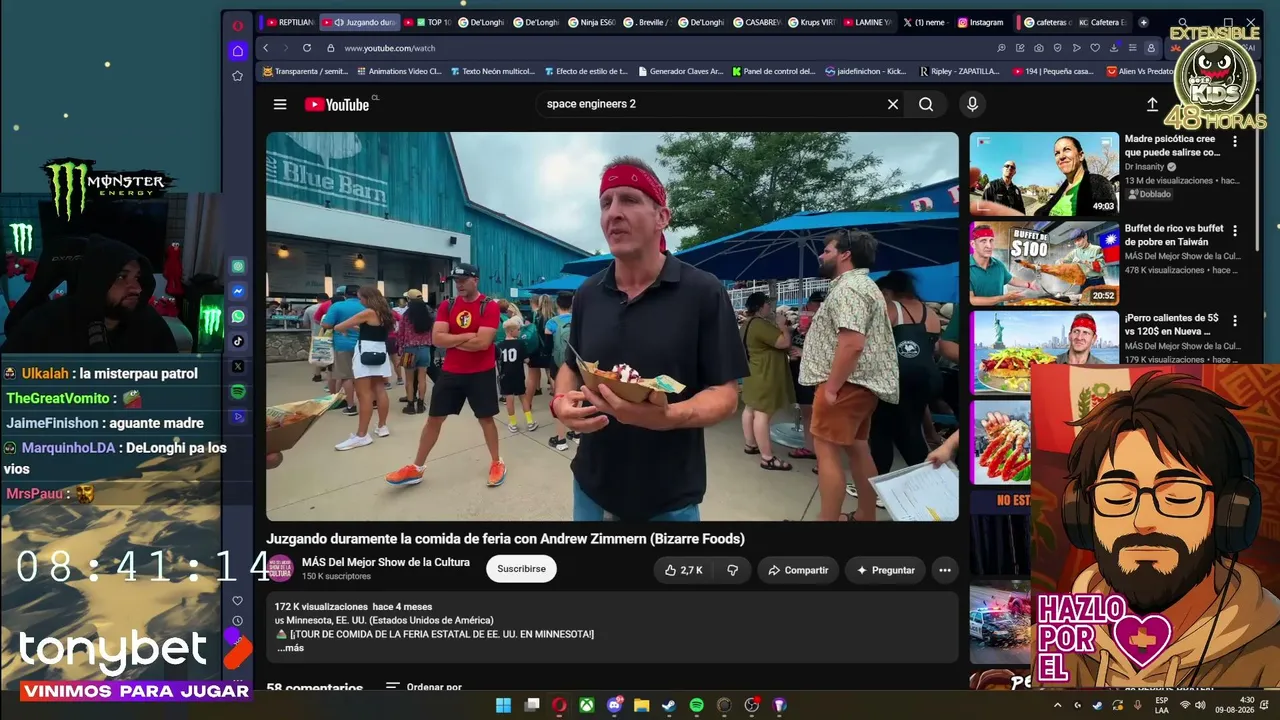The width and height of the screenshot is (1280, 720).
Task: Clear the search box with the X icon
Action: (893, 104)
